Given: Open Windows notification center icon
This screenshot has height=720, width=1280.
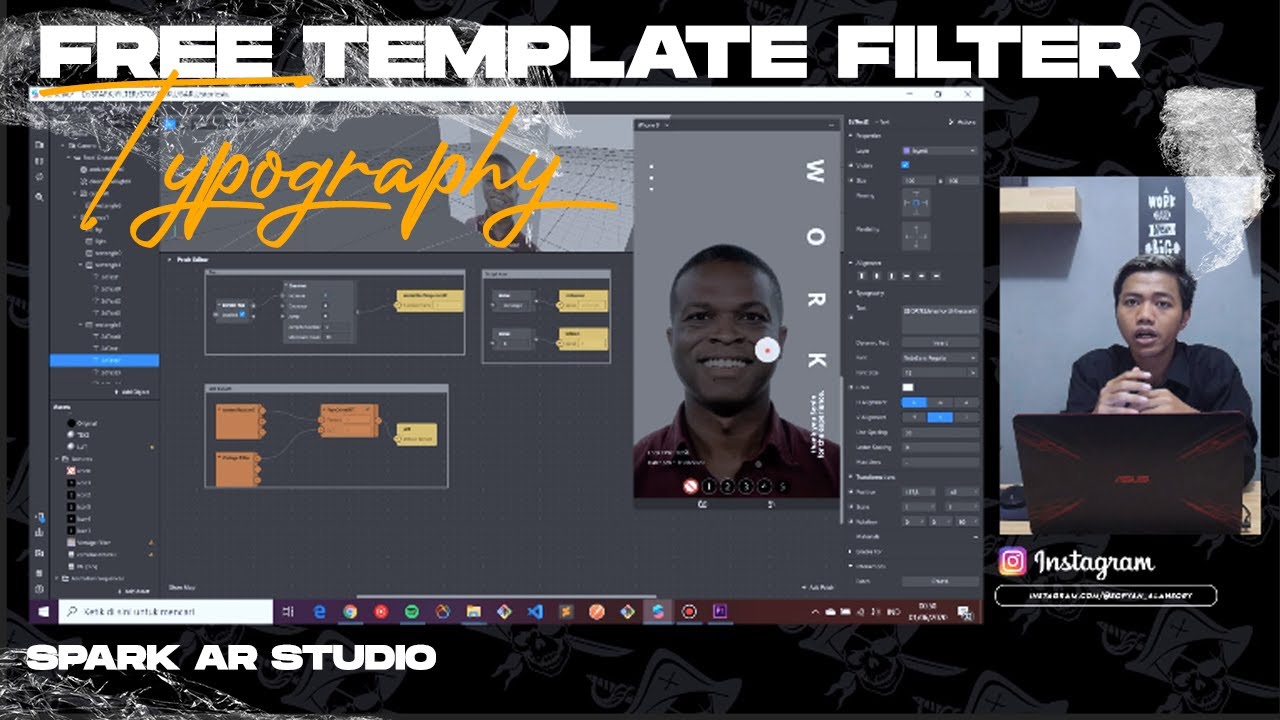Looking at the screenshot, I should coord(965,611).
